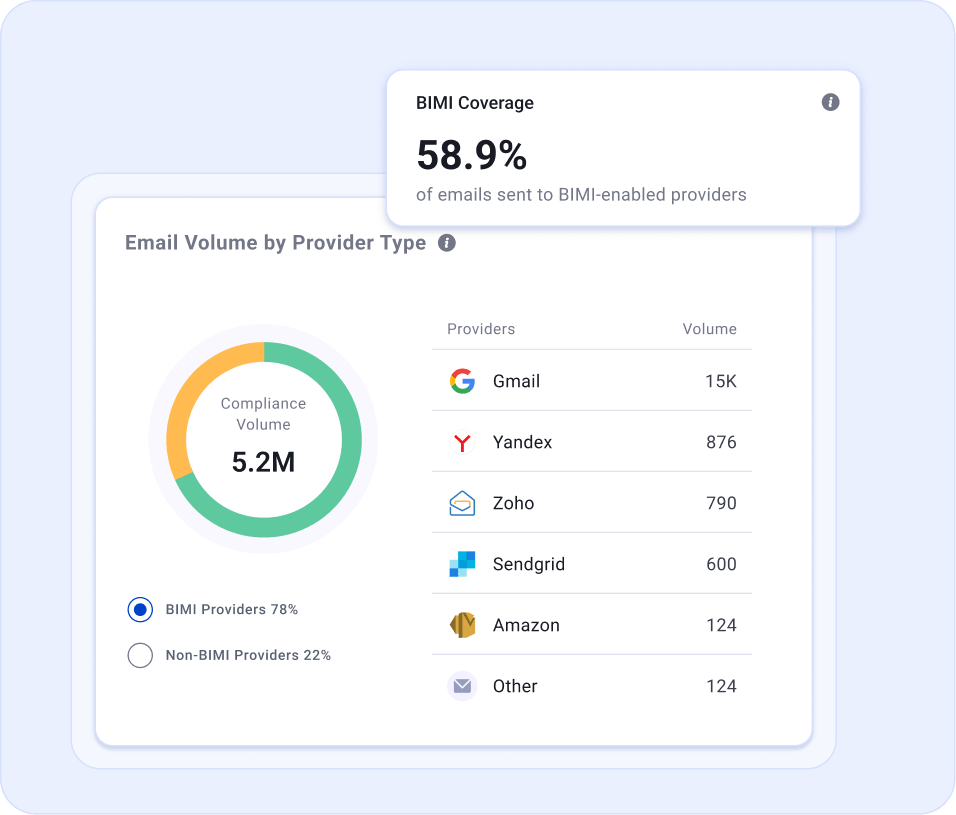Click the Amazon golden logo icon
The height and width of the screenshot is (815, 956).
[462, 625]
